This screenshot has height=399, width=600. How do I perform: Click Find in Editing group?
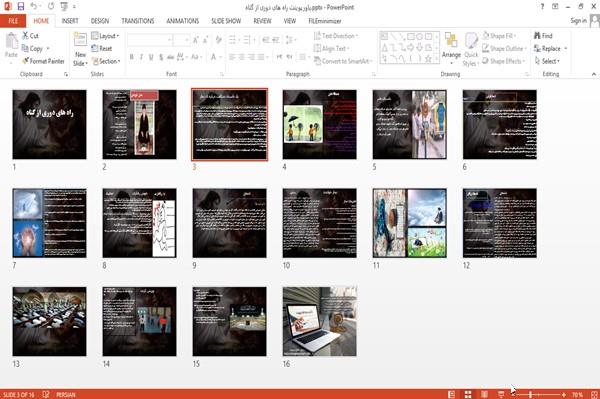click(x=543, y=36)
